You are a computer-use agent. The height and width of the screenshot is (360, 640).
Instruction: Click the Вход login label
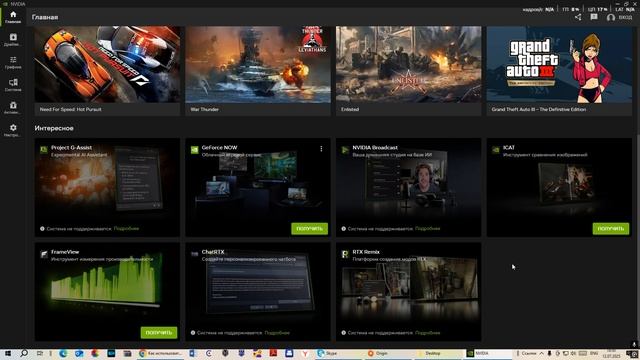[625, 18]
